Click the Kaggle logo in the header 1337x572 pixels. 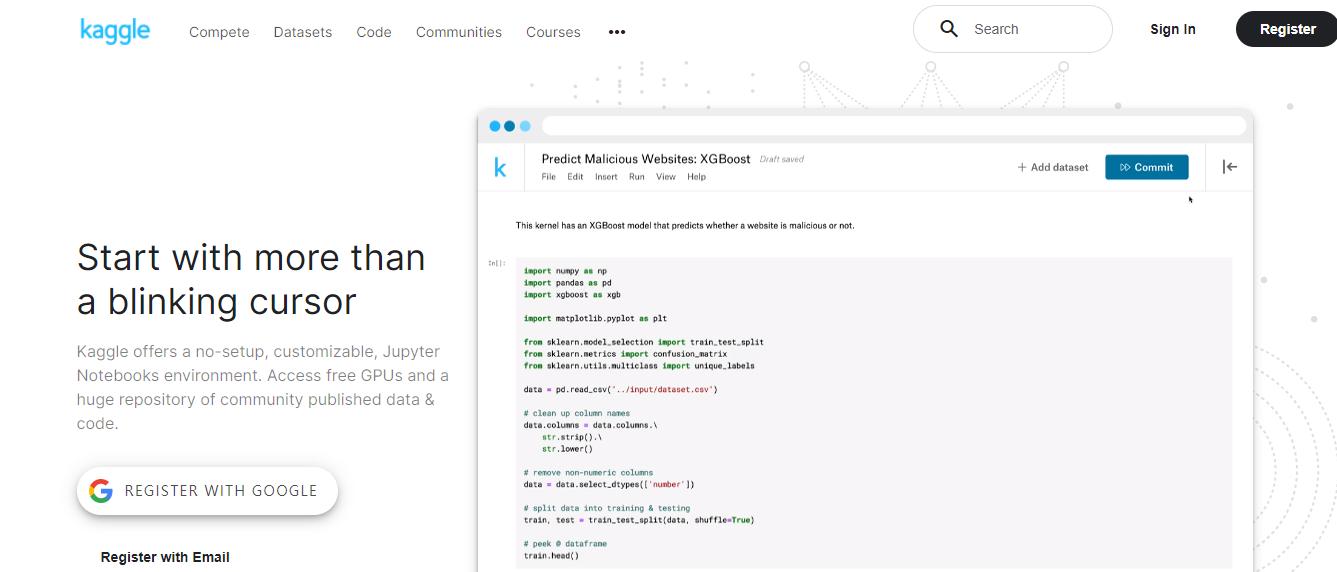coord(115,31)
